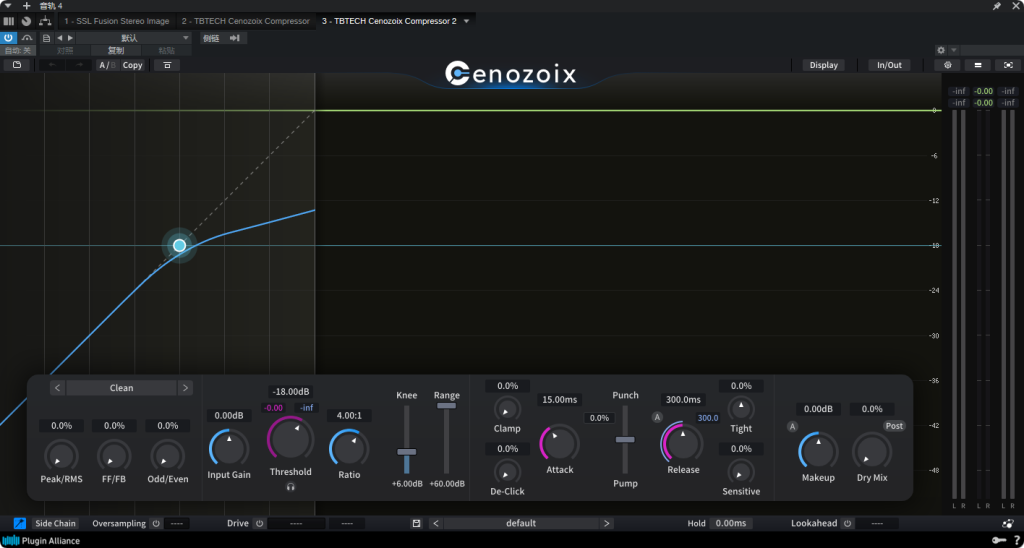Click the Knee slider handle

[407, 452]
